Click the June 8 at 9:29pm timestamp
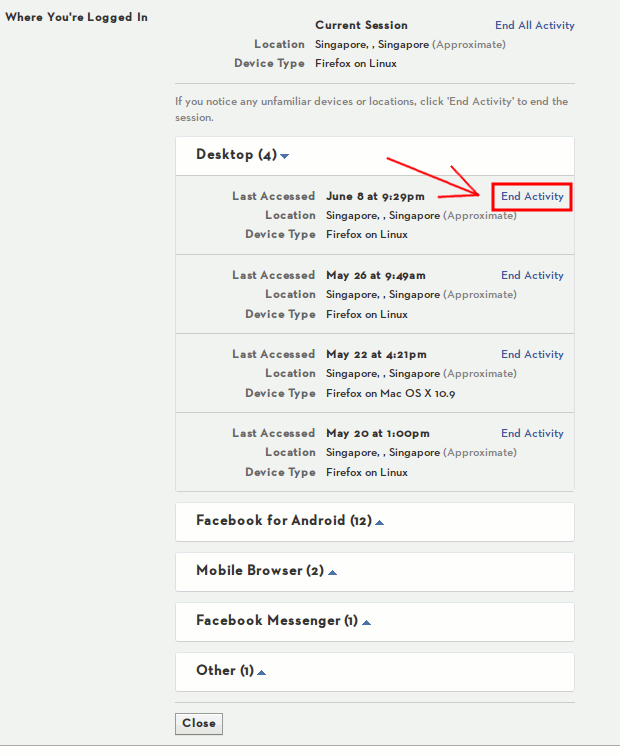The height and width of the screenshot is (756, 620). [x=375, y=196]
